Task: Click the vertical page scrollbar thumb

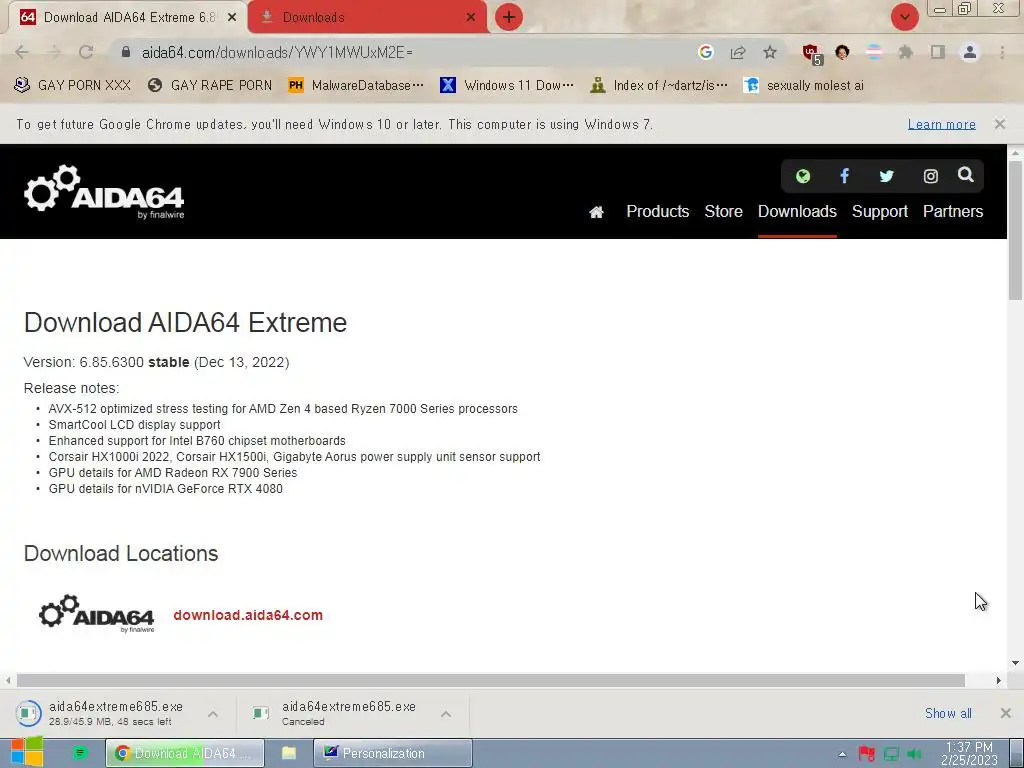Action: click(1016, 229)
